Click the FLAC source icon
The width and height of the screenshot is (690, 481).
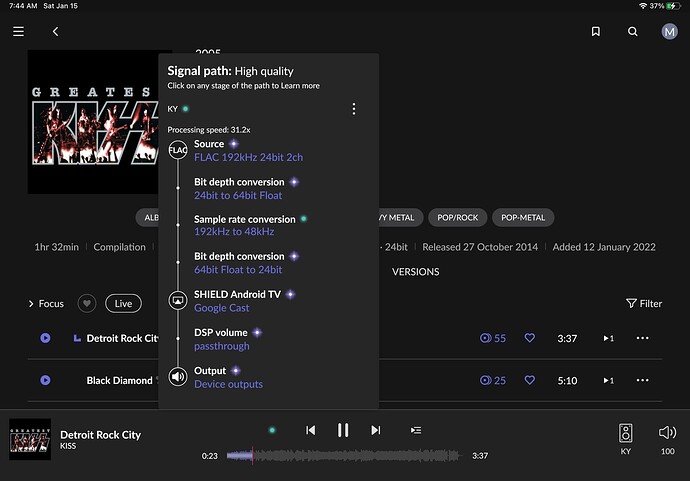pyautogui.click(x=178, y=150)
